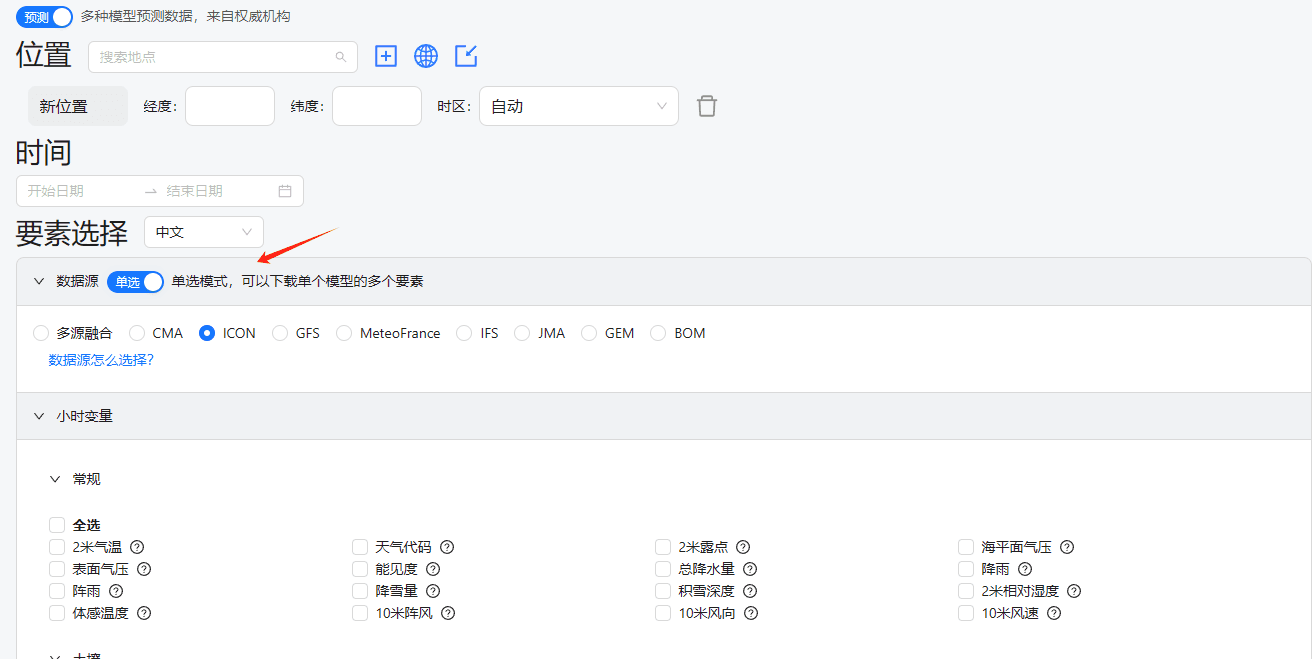The width and height of the screenshot is (1312, 659).
Task: Check the 全选 checkbox
Action: [57, 525]
